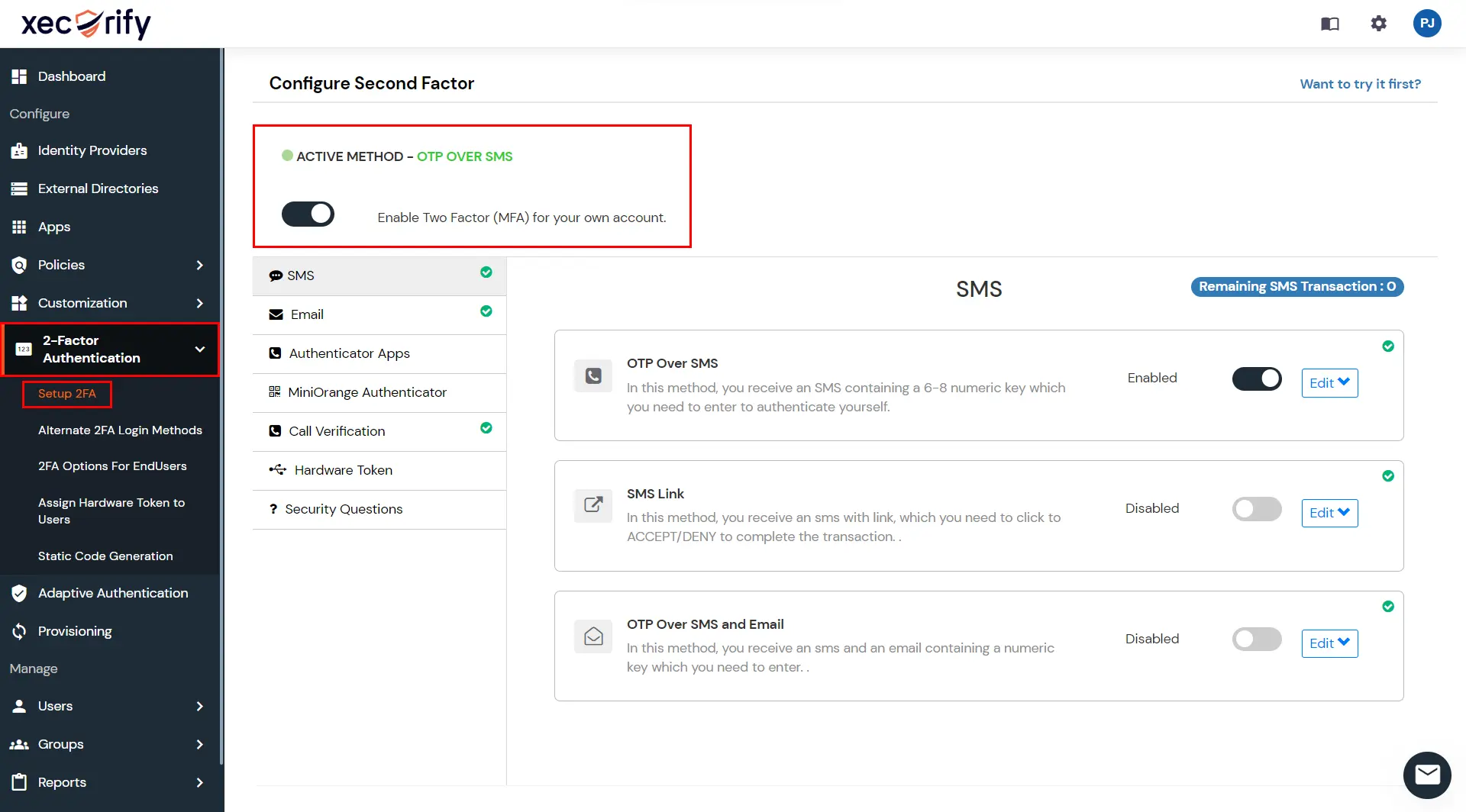Viewport: 1466px width, 812px height.
Task: Enable the SMS Link toggle
Action: pos(1257,509)
